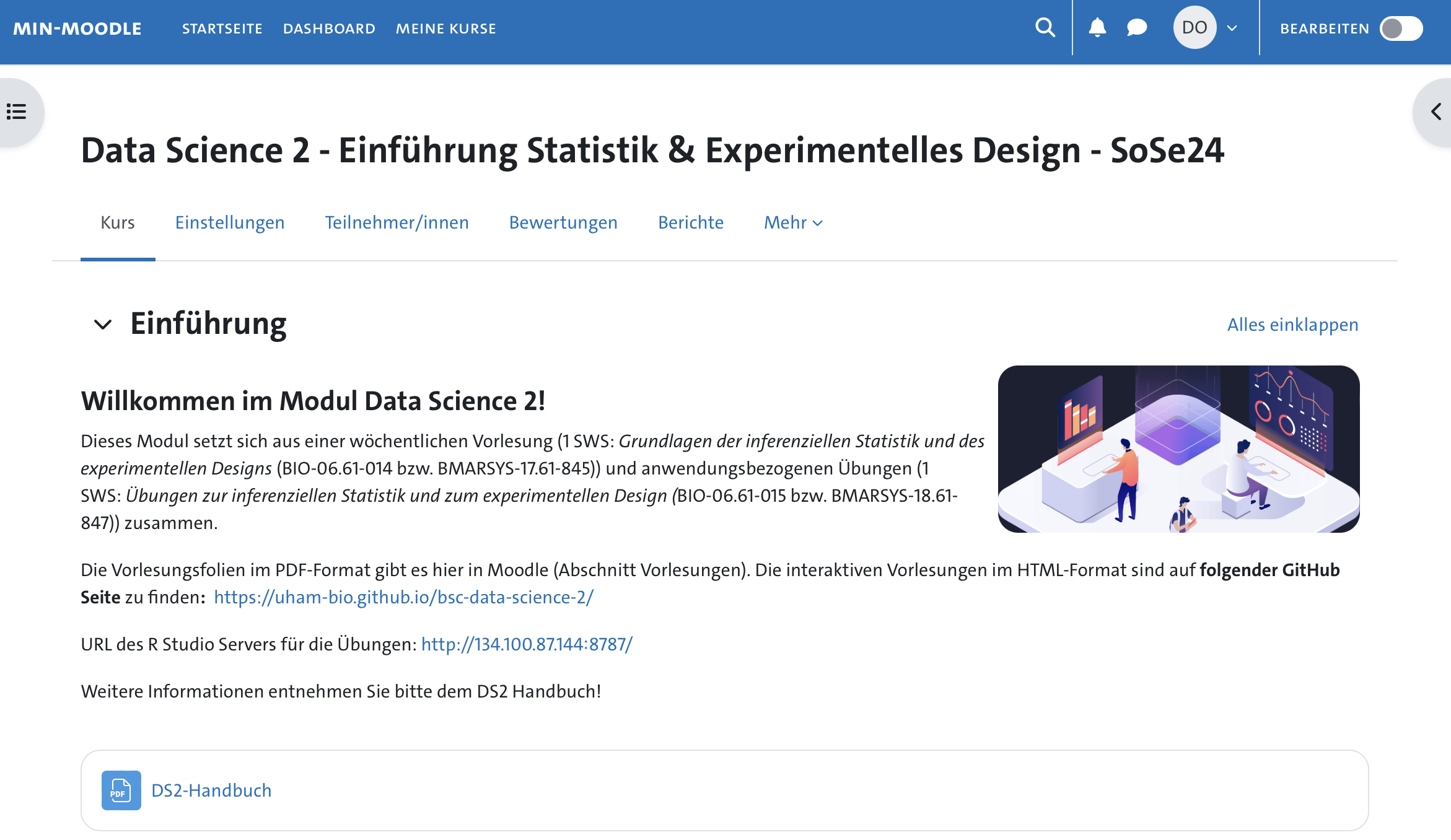Open the messages chat icon
The width and height of the screenshot is (1451, 840).
1137,27
